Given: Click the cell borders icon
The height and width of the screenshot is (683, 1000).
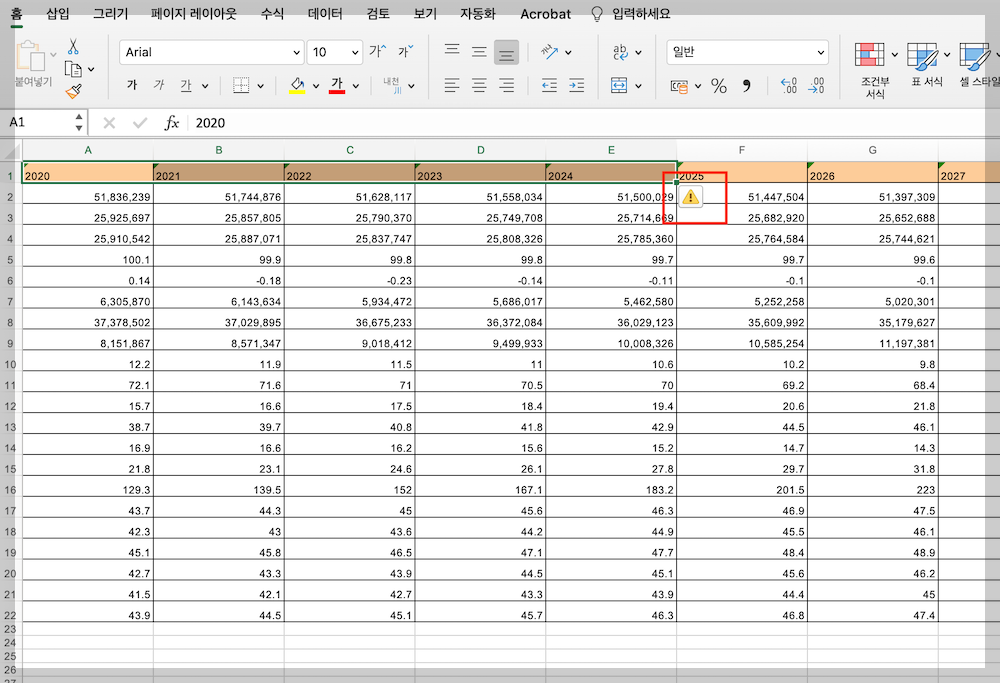Looking at the screenshot, I should point(241,85).
